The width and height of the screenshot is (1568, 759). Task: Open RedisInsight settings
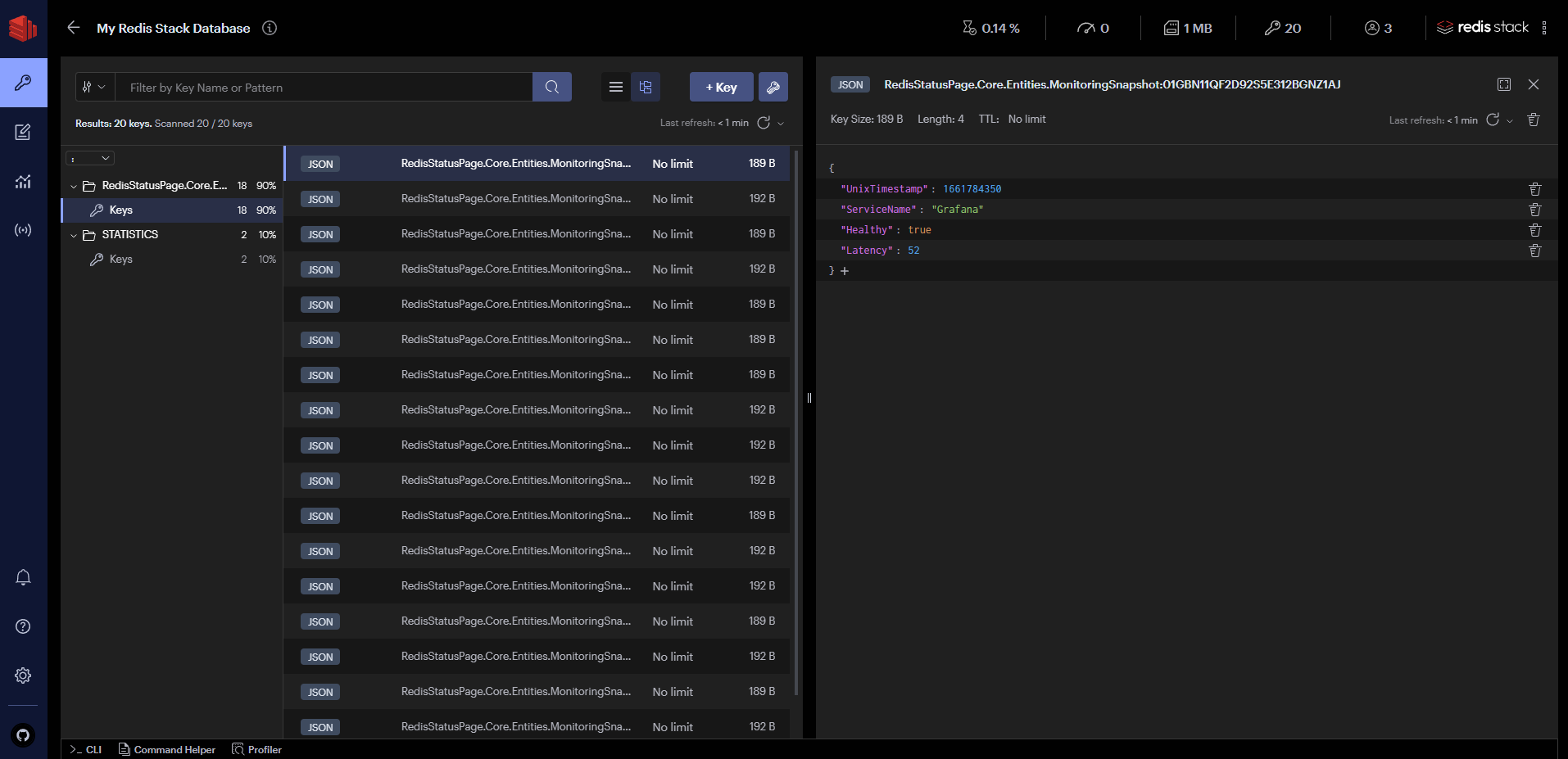coord(23,675)
